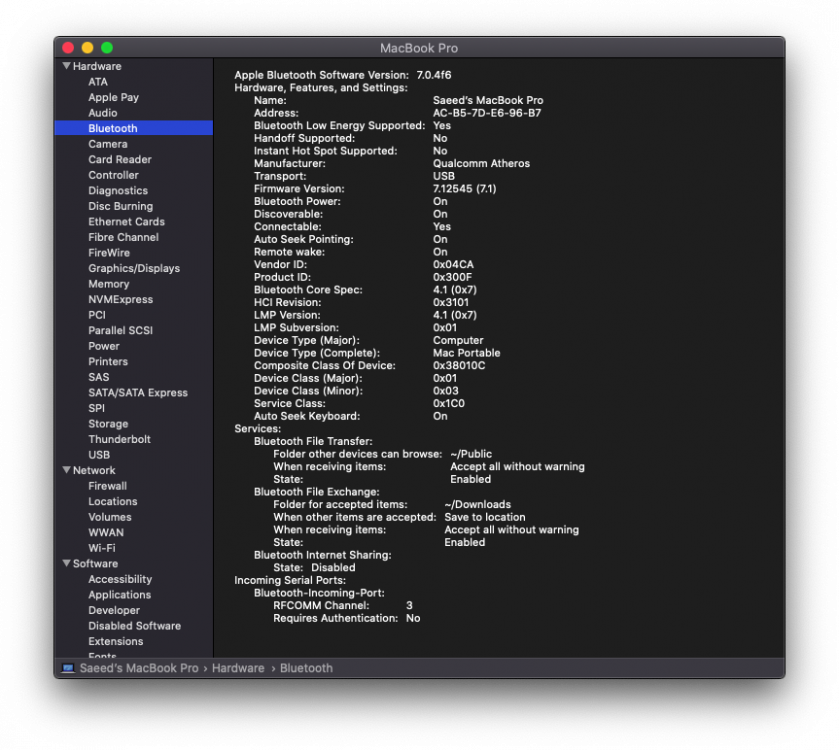Open Ethernet Cards in the sidebar
Image resolution: width=839 pixels, height=750 pixels.
[126, 221]
